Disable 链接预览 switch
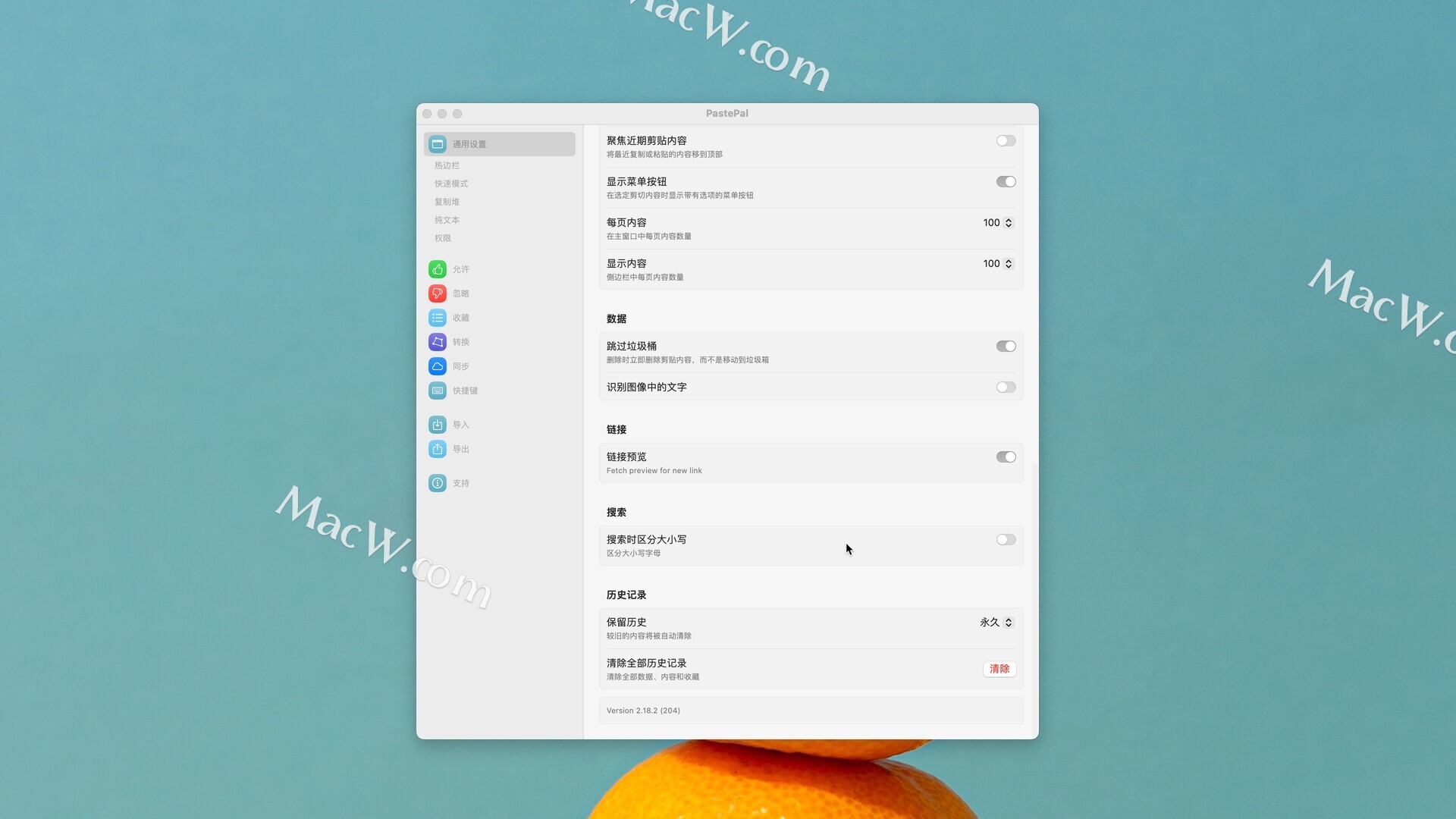This screenshot has height=819, width=1456. (1006, 457)
